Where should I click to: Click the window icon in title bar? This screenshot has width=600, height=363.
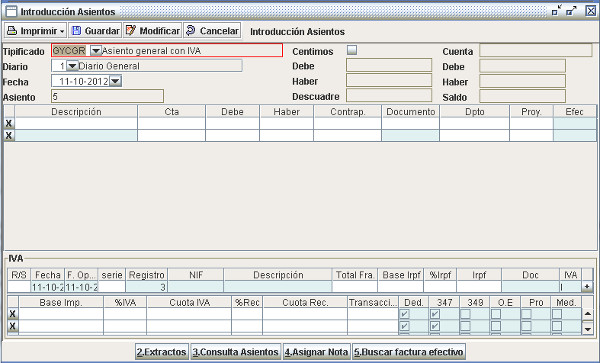[11, 12]
